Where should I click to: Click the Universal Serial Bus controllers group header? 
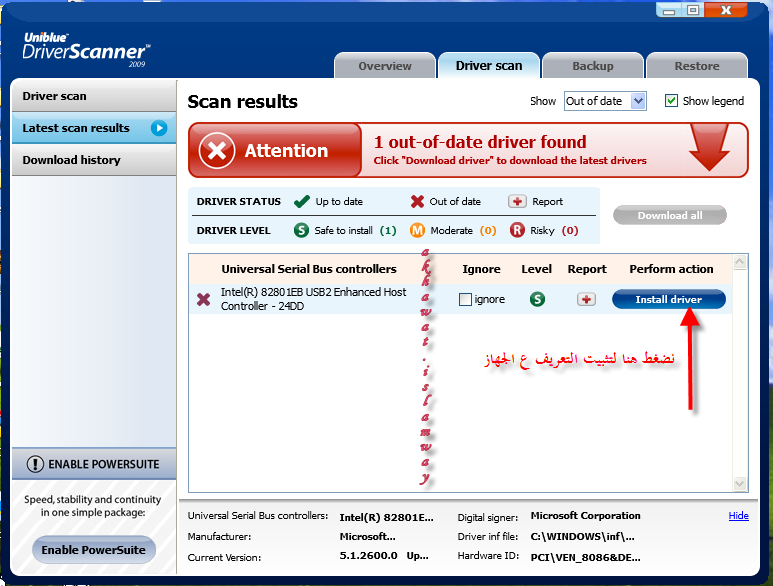pyautogui.click(x=309, y=269)
